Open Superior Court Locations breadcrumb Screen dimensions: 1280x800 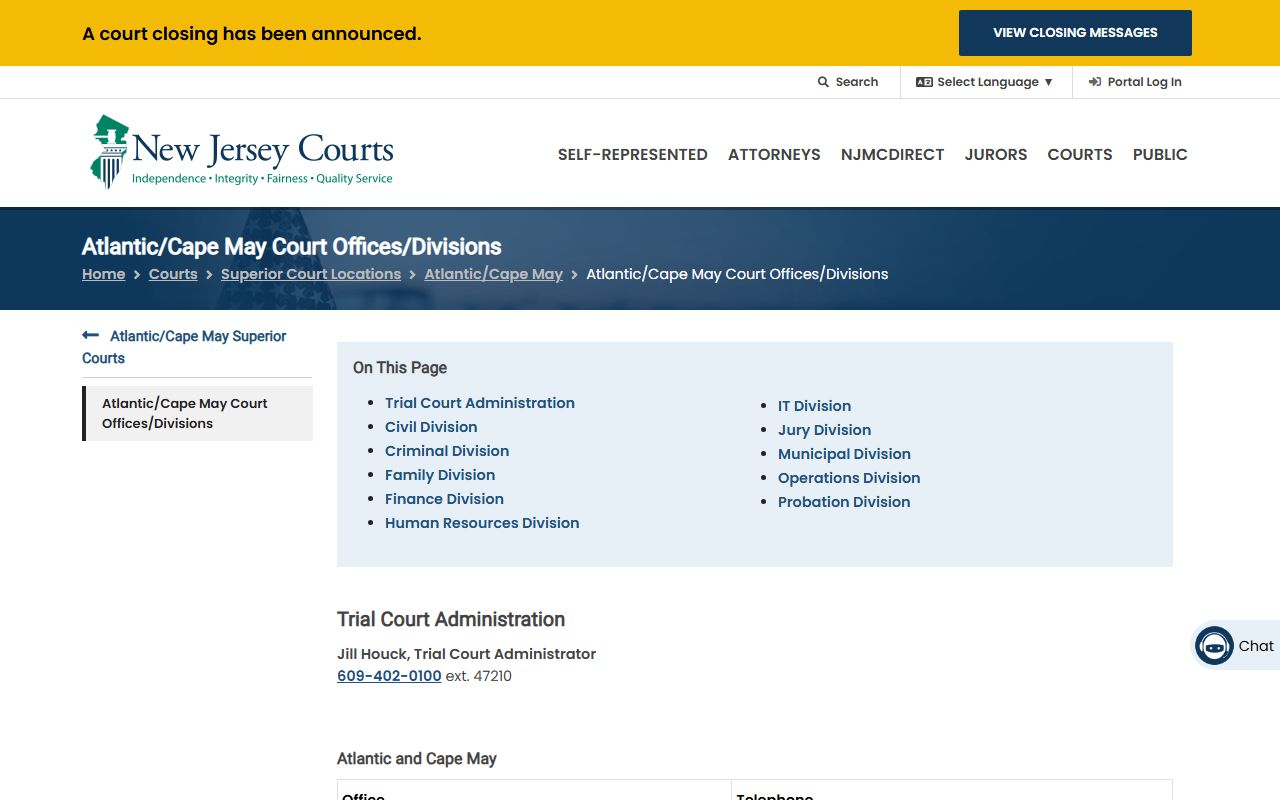coord(311,274)
